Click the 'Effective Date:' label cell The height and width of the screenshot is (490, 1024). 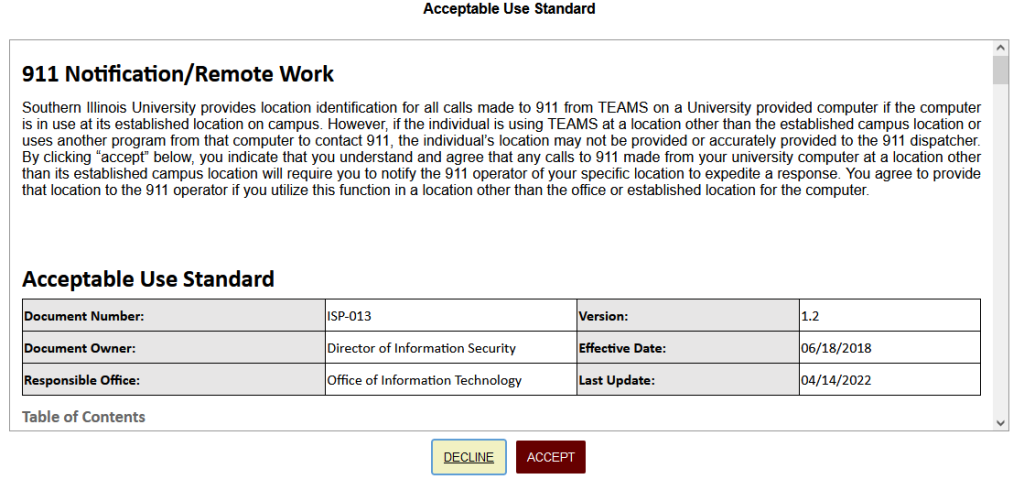pos(688,348)
